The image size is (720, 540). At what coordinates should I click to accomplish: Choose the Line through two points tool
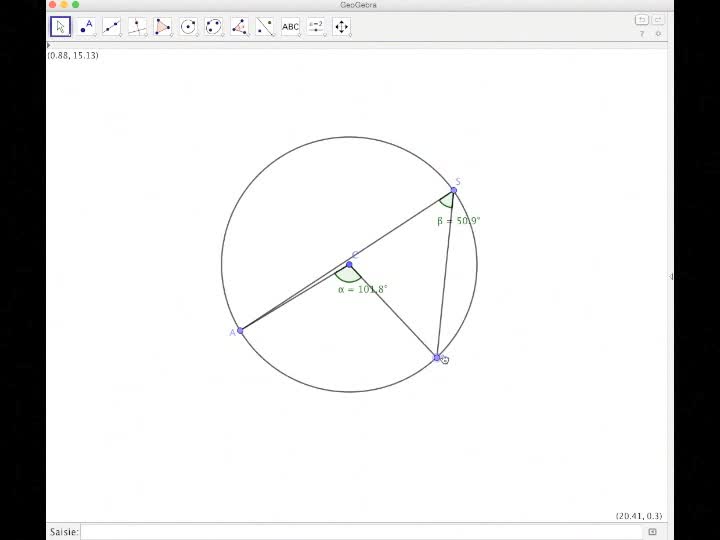pos(111,26)
